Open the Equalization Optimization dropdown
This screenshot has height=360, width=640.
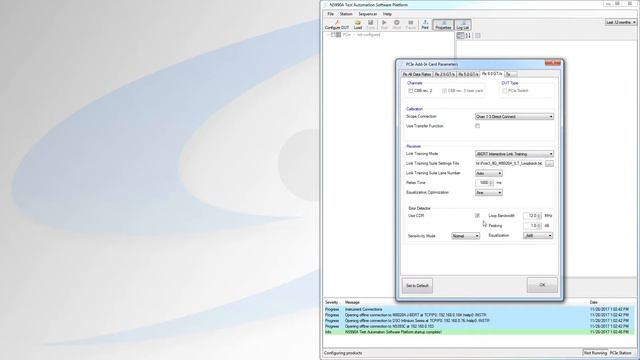click(x=489, y=193)
